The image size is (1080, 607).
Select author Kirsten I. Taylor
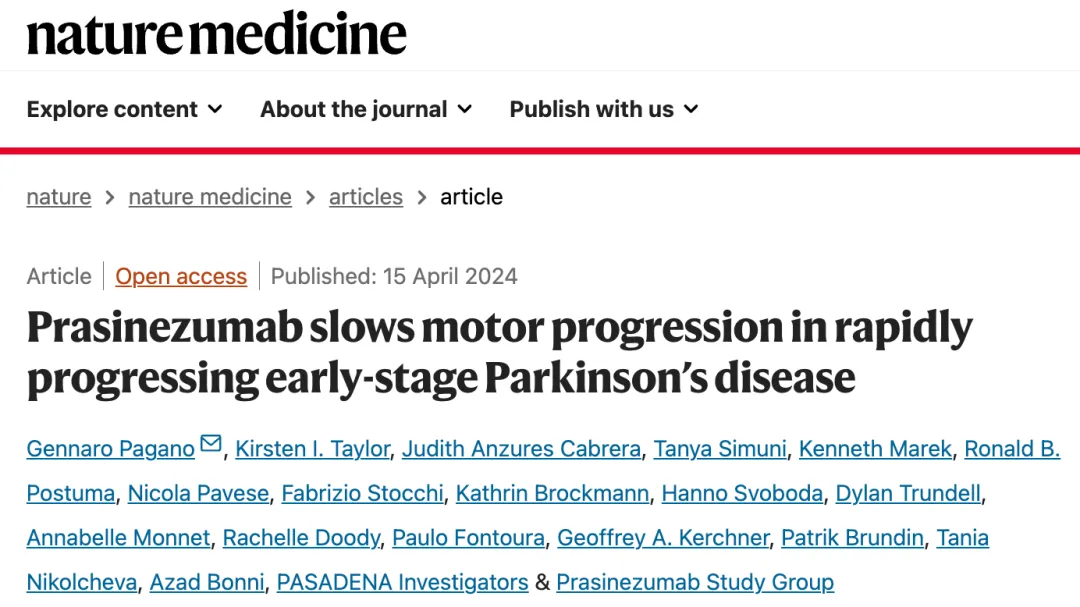(312, 449)
